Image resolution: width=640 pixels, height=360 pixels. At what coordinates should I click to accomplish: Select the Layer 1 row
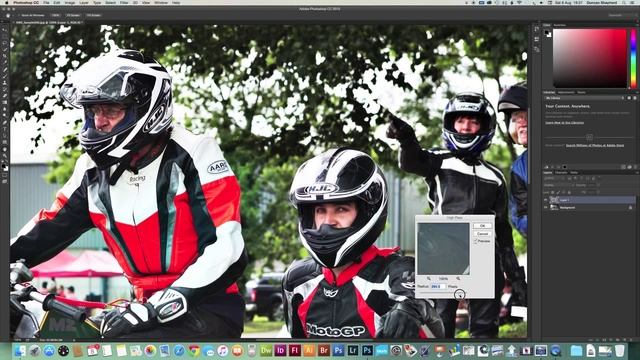tap(589, 200)
